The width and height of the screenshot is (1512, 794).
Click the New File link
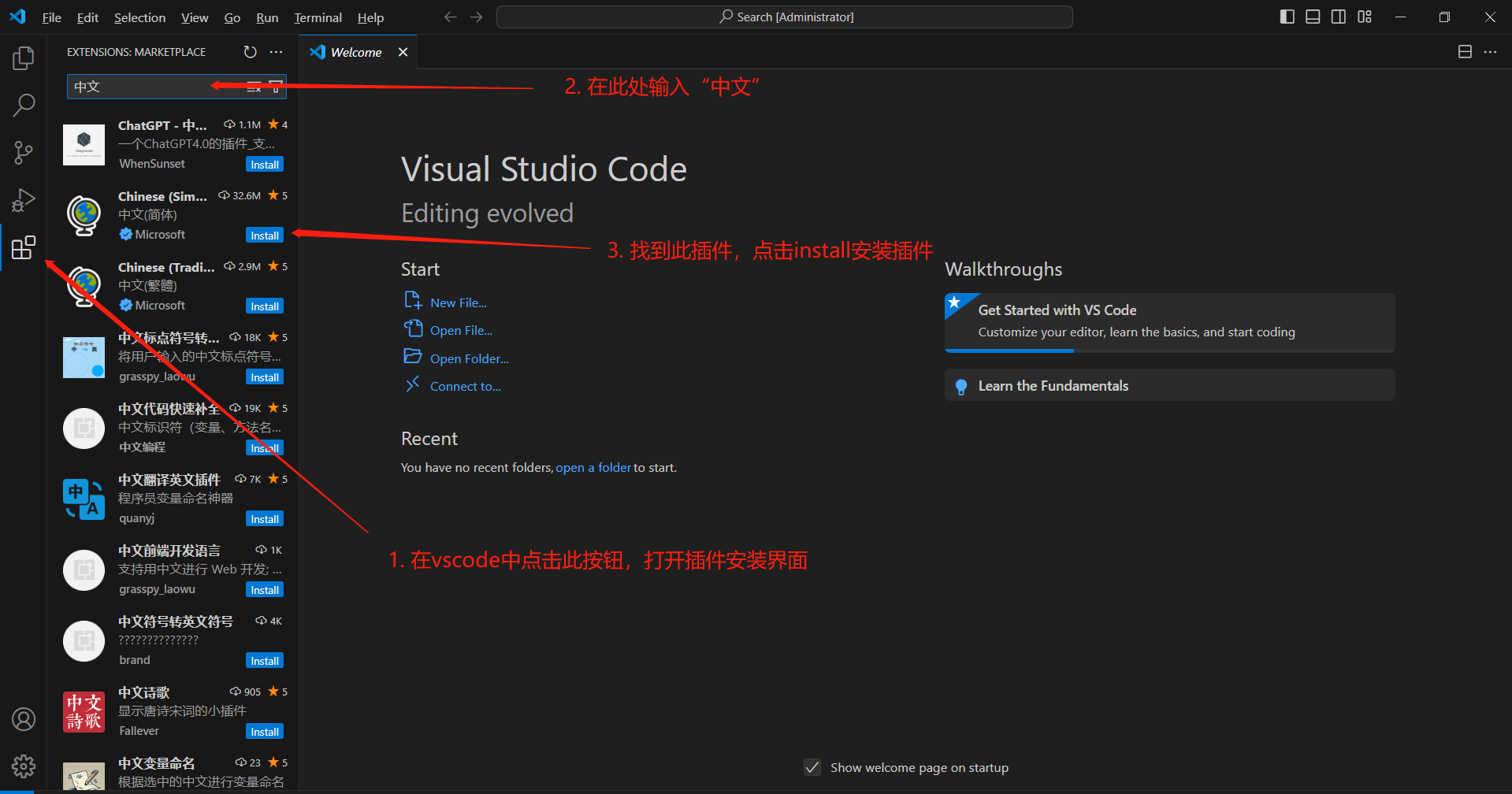458,303
